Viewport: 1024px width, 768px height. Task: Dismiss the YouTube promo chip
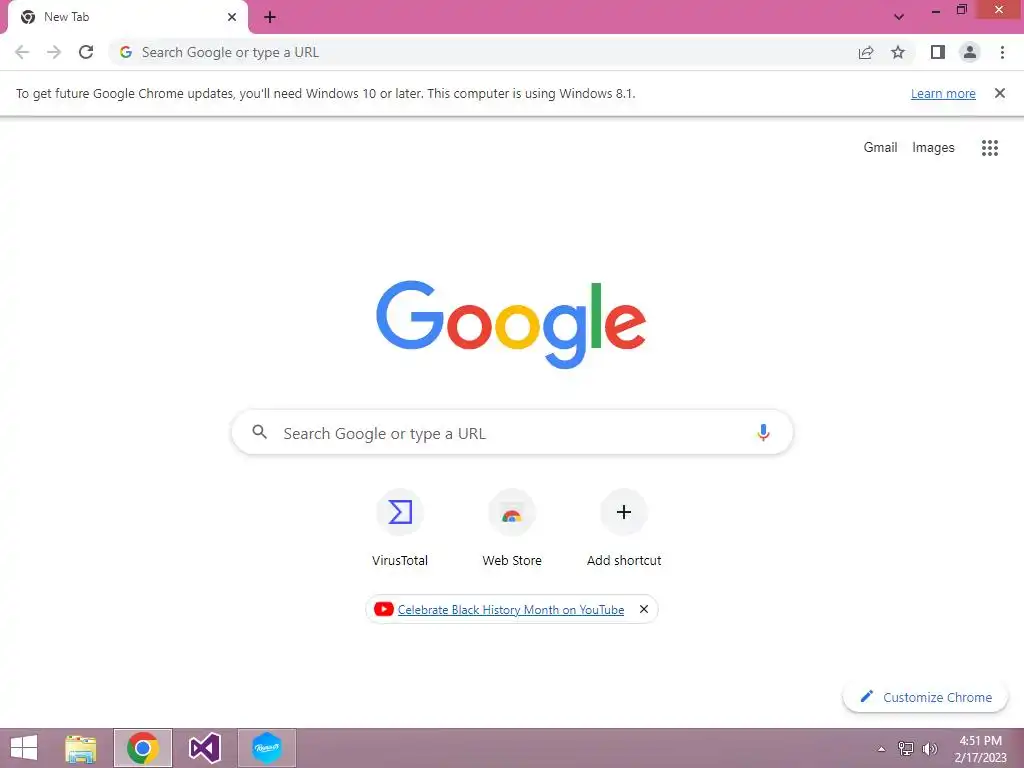pyautogui.click(x=644, y=609)
